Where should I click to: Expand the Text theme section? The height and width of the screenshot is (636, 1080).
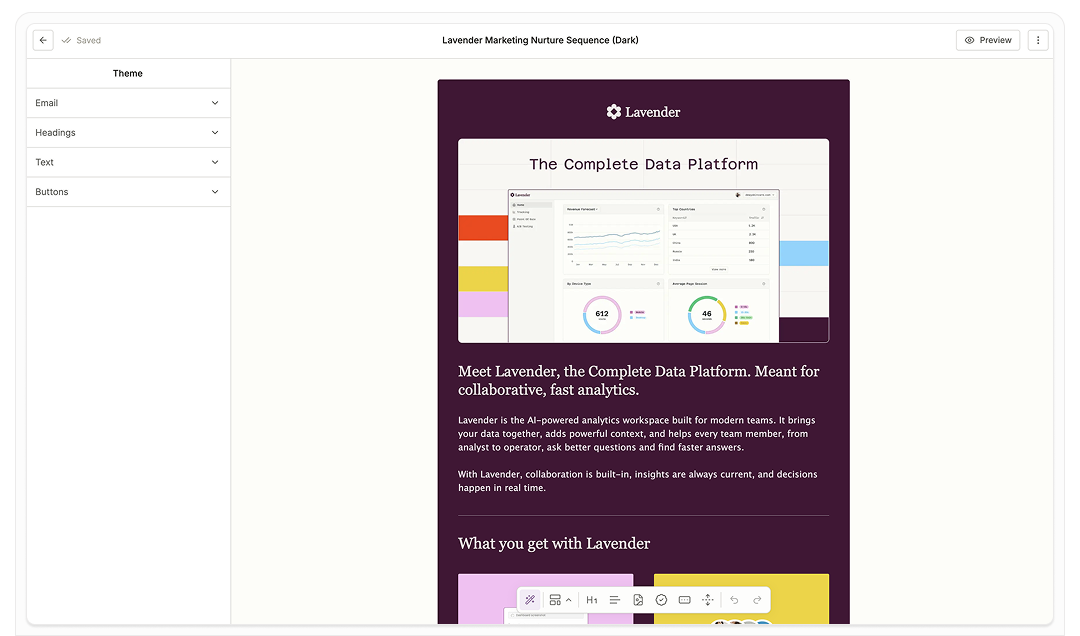(128, 162)
